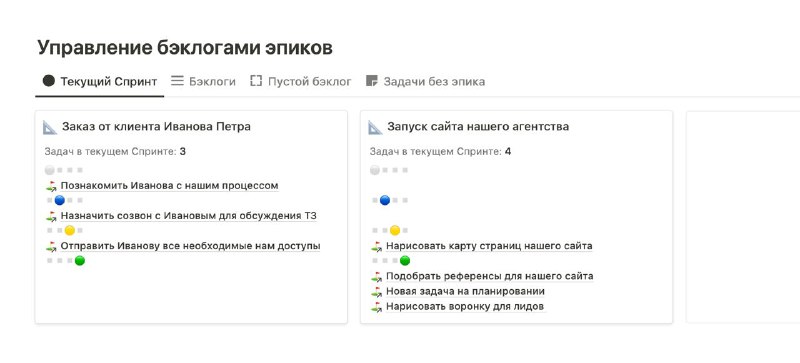Click the sprint task count 4 in Запуск сайта card
Image resolution: width=800 pixels, height=363 pixels.
[x=508, y=152]
